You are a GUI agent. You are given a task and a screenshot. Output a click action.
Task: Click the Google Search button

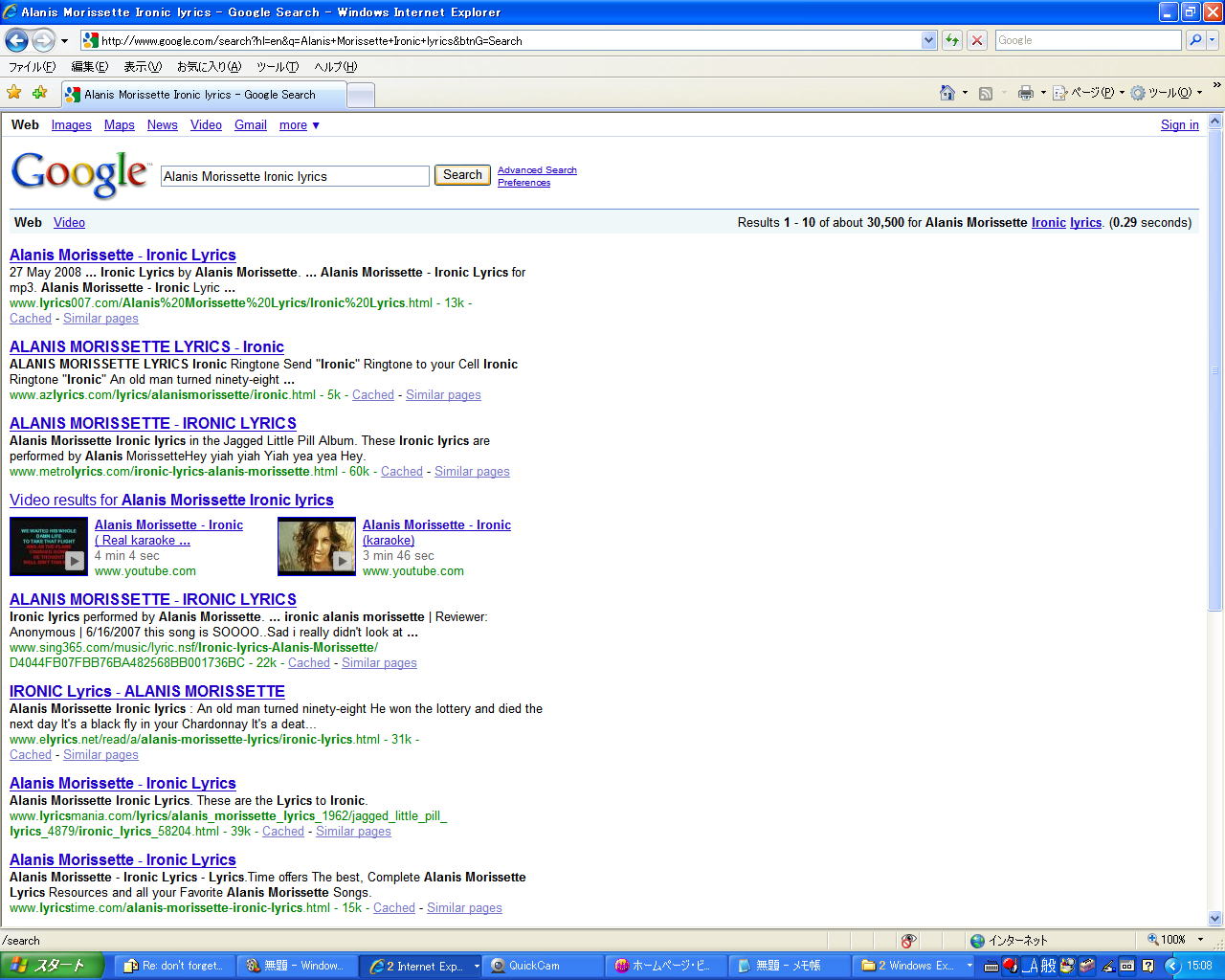pos(462,175)
